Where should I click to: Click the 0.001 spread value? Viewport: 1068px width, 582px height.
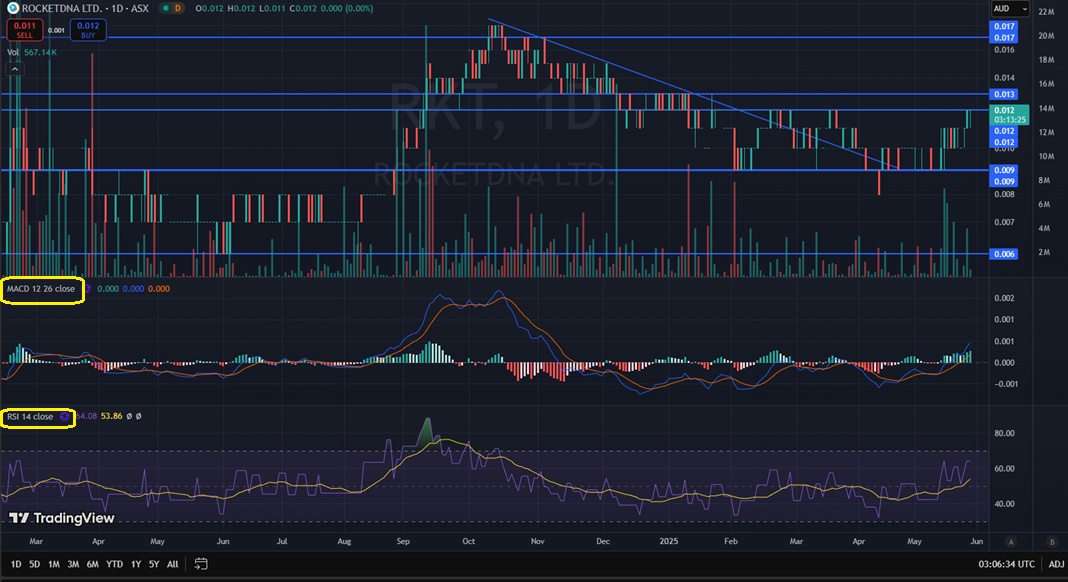point(57,30)
